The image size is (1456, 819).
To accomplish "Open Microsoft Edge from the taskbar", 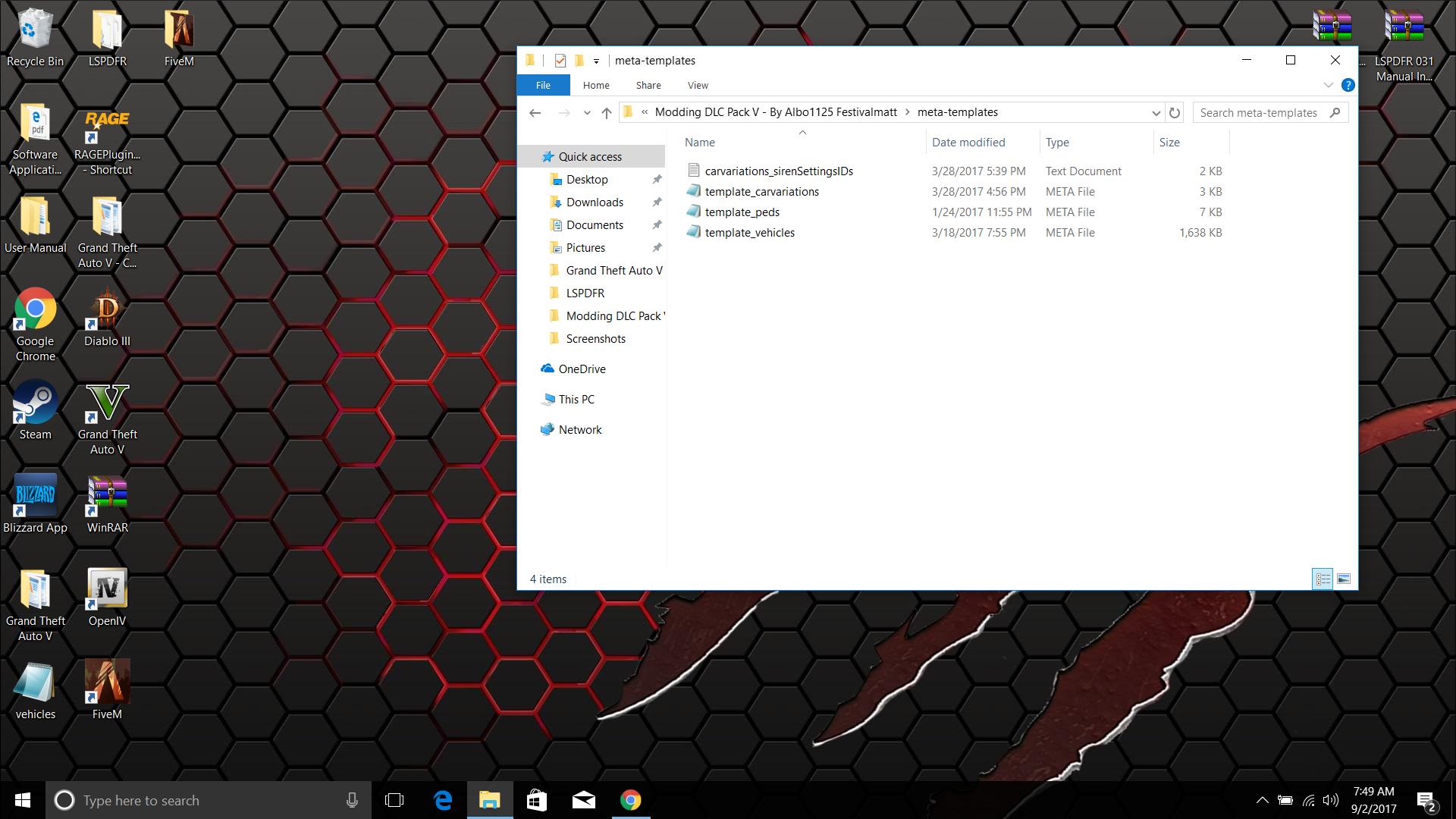I will tap(443, 800).
